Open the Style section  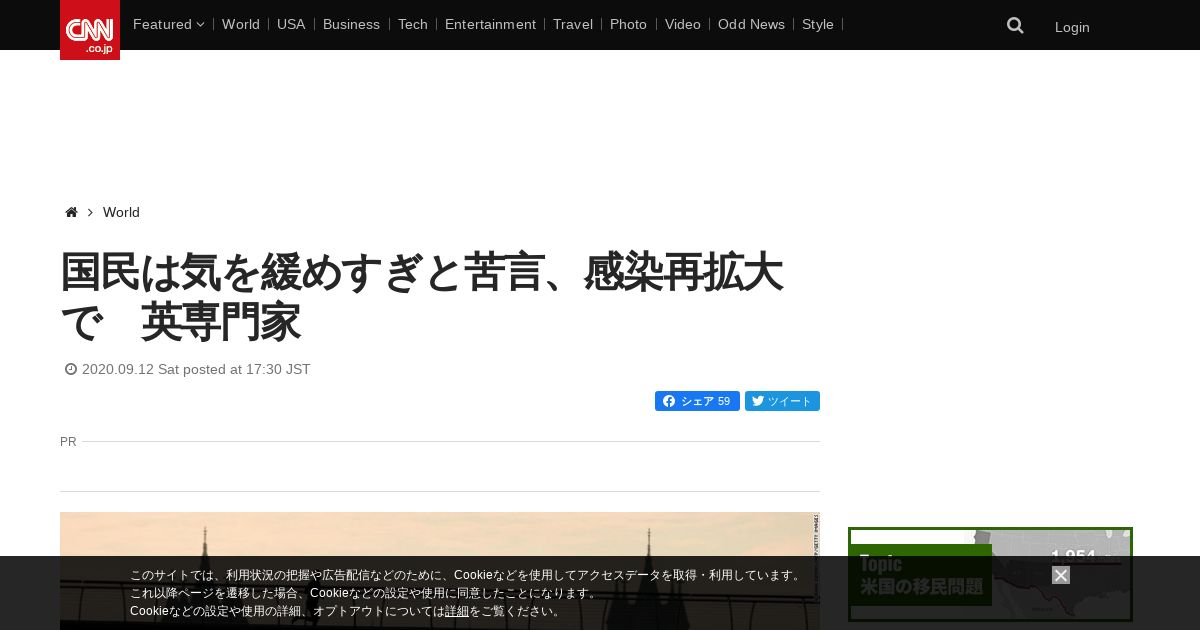[x=818, y=24]
